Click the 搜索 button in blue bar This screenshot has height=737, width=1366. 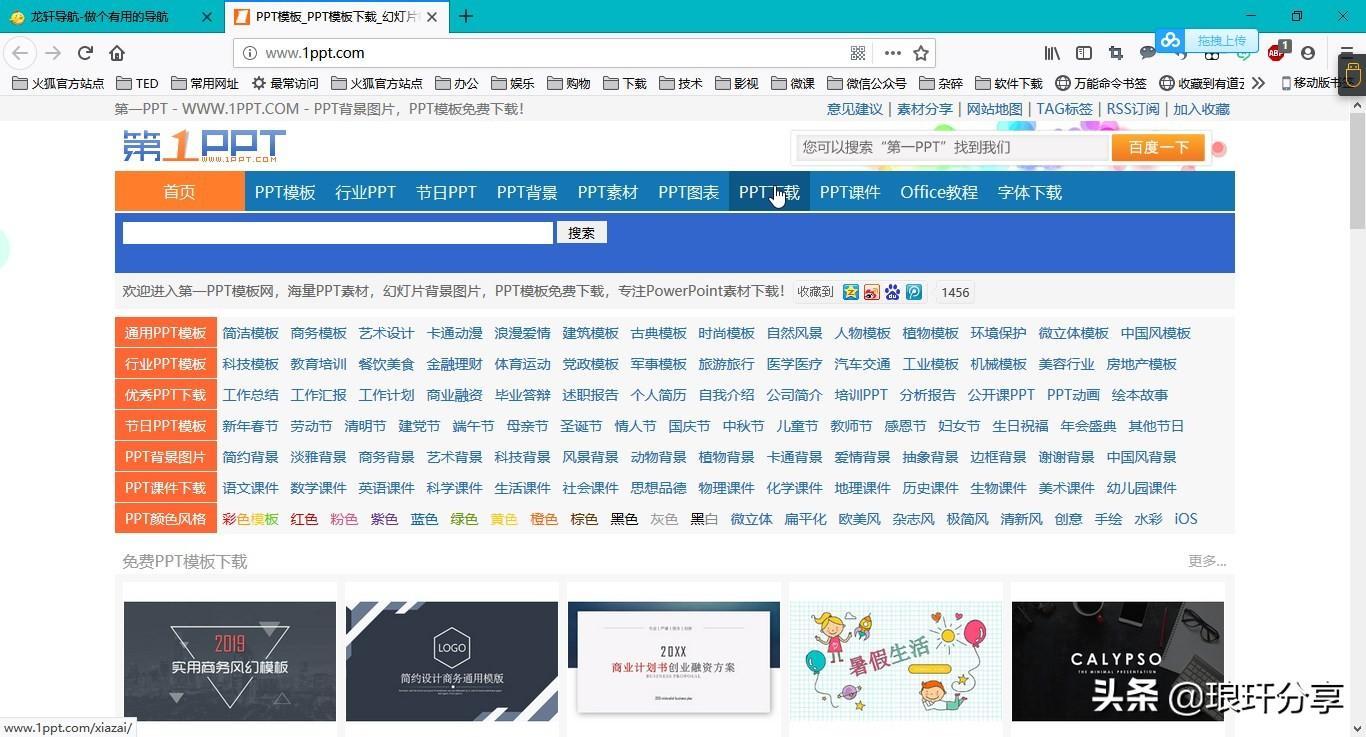pos(581,233)
